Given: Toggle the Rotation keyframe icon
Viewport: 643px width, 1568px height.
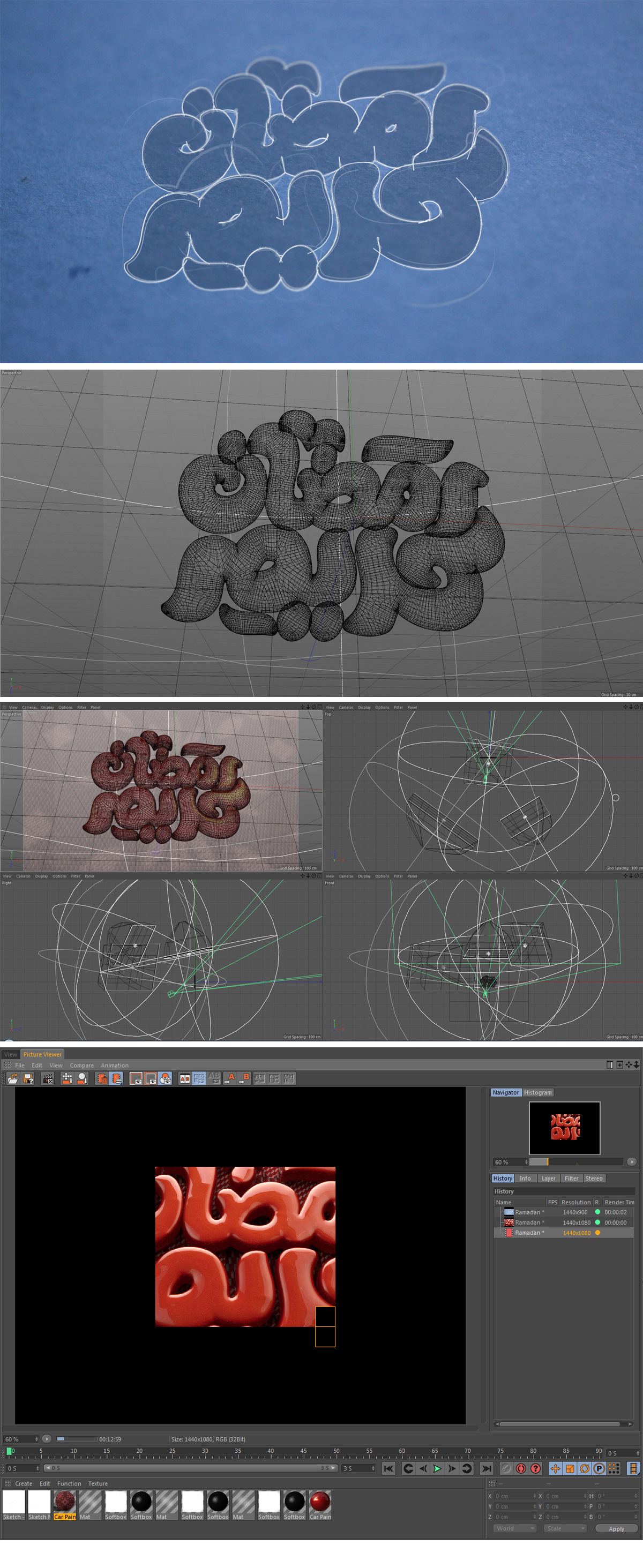Looking at the screenshot, I should (x=585, y=1469).
